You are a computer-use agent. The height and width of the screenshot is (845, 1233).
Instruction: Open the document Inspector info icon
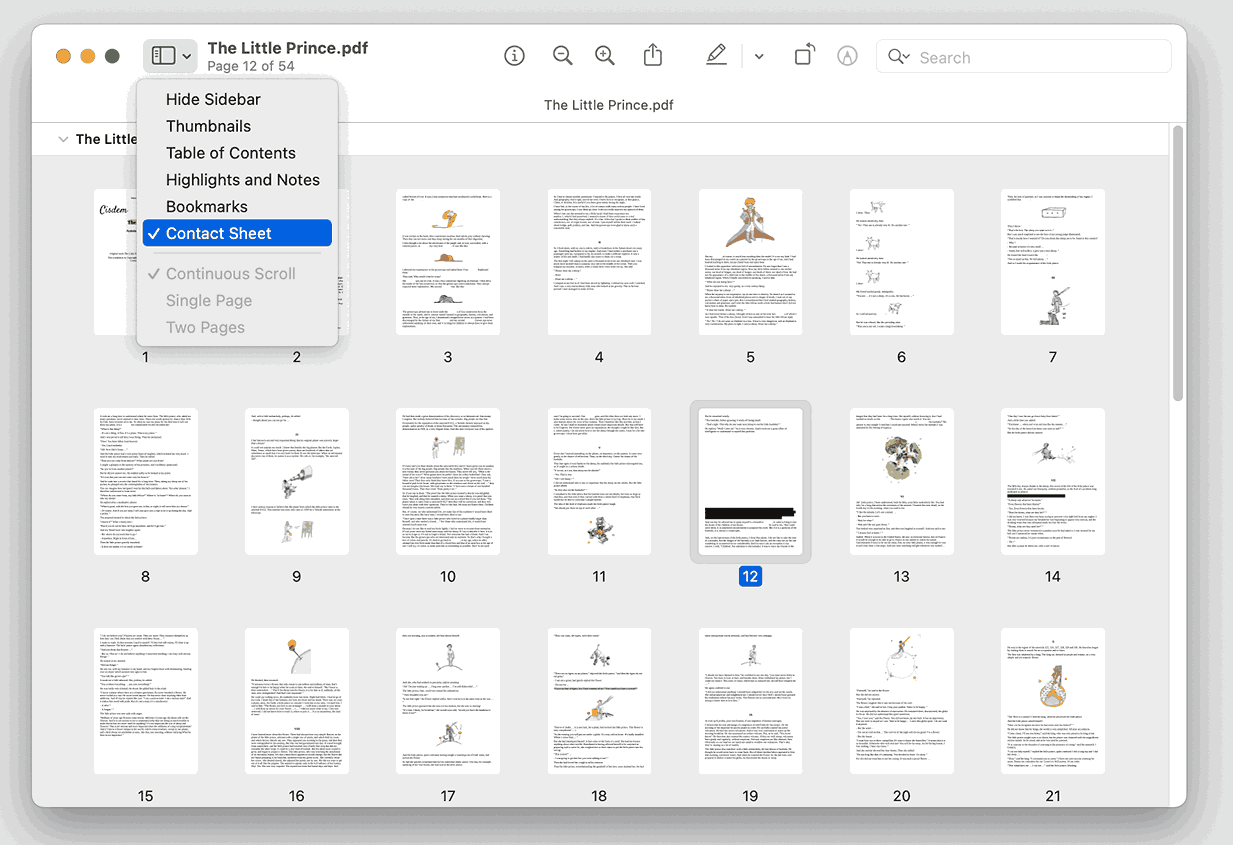pos(514,55)
